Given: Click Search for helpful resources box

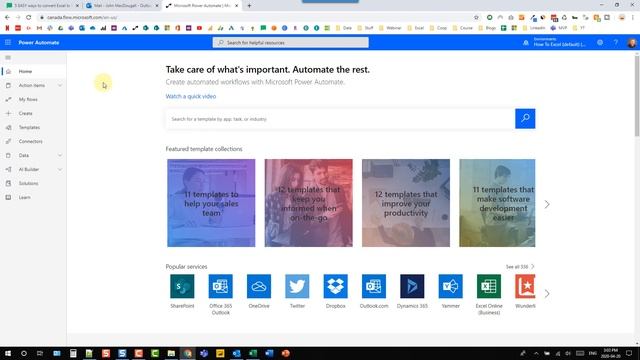Looking at the screenshot, I should [x=290, y=42].
